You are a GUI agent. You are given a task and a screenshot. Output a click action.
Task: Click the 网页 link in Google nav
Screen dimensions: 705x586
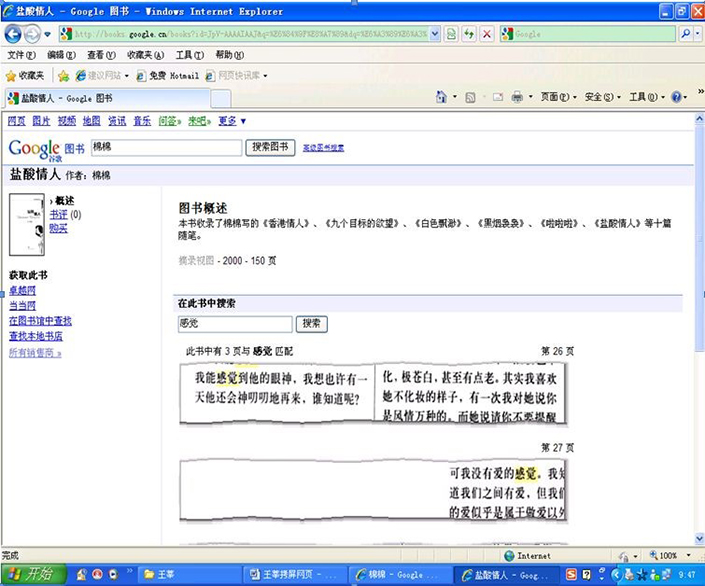17,121
